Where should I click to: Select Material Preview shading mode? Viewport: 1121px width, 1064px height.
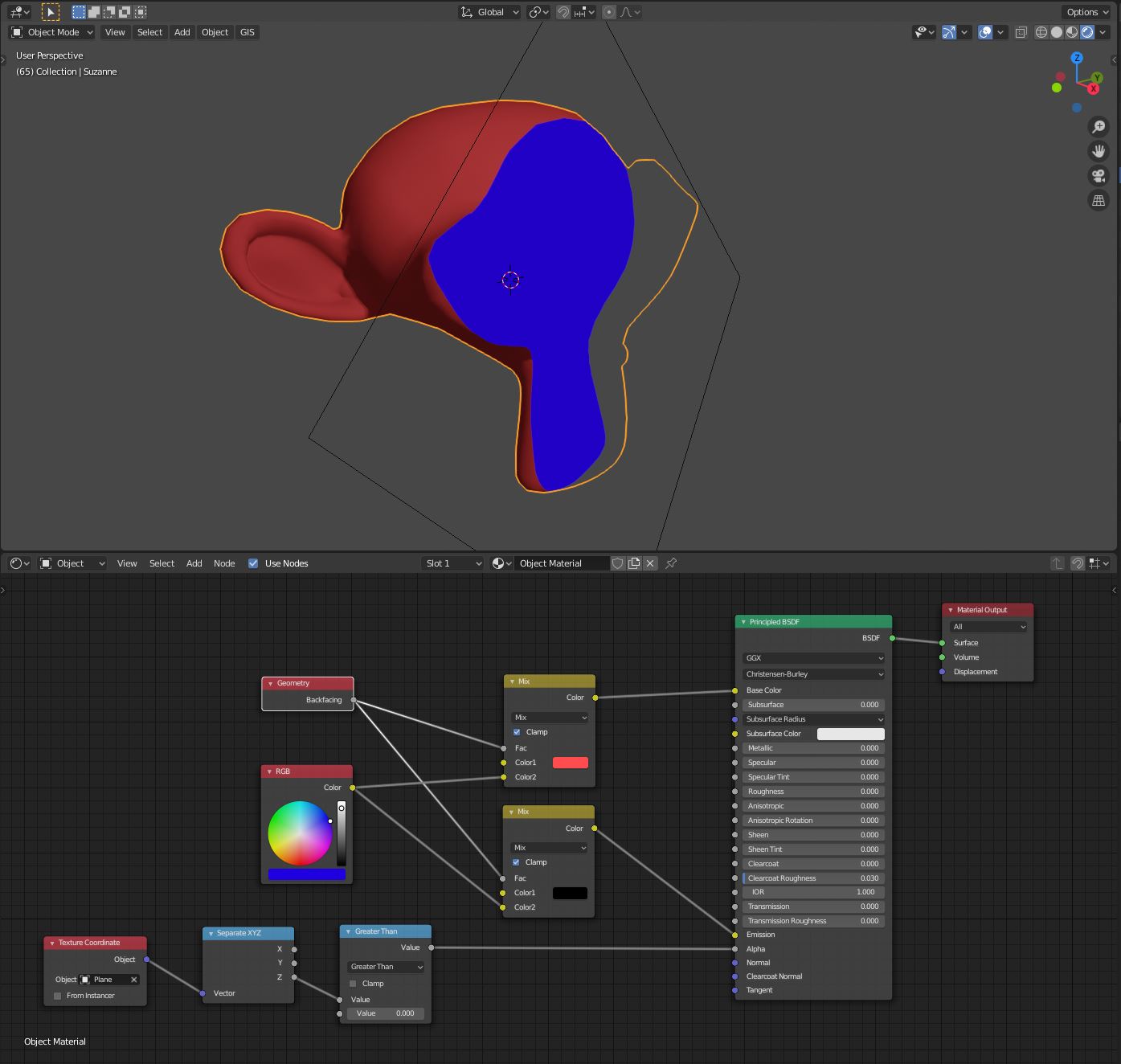(x=1071, y=32)
